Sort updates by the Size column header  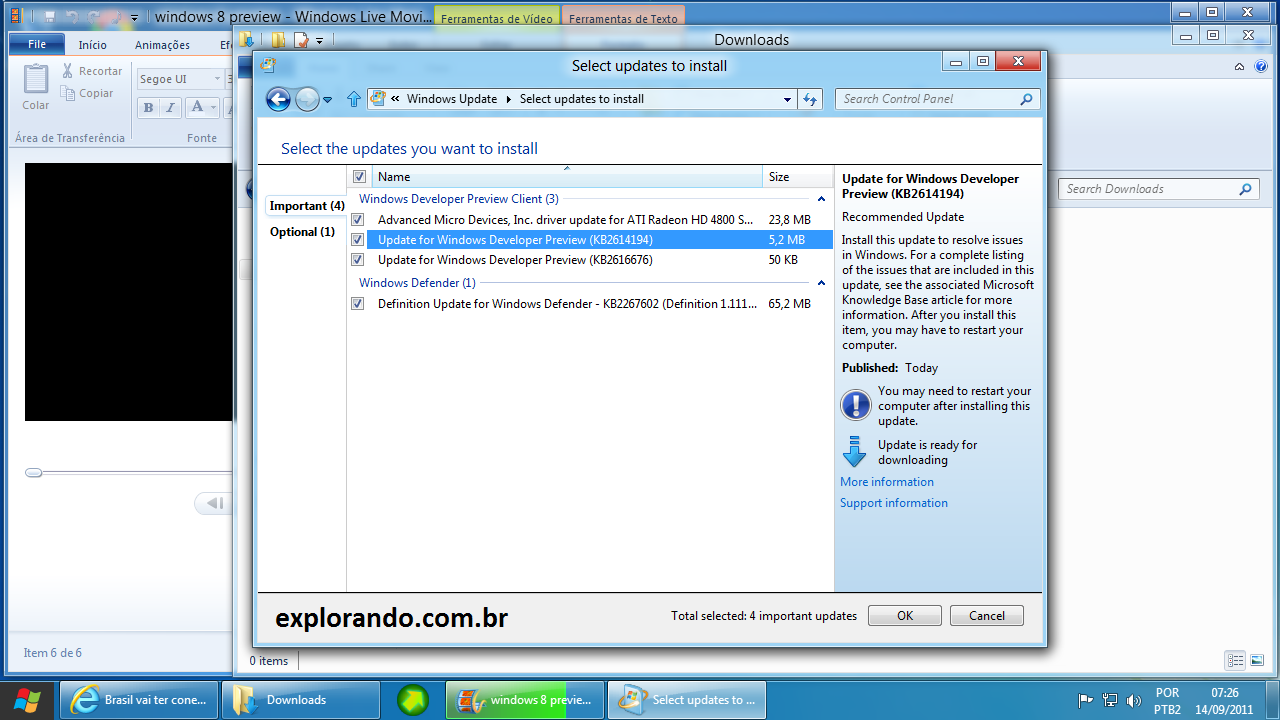click(x=797, y=177)
